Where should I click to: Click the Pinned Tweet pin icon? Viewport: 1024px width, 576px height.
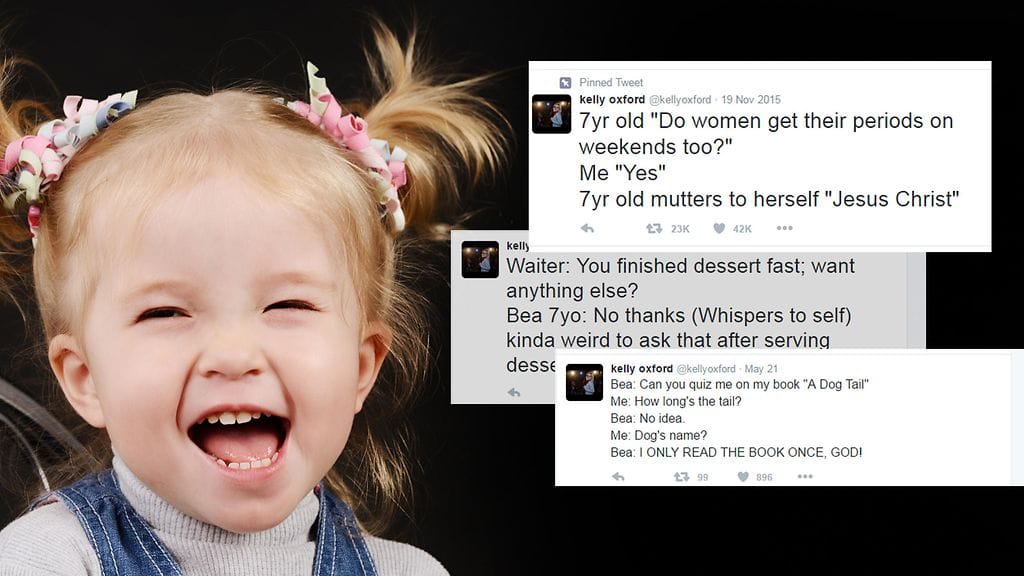tap(566, 82)
